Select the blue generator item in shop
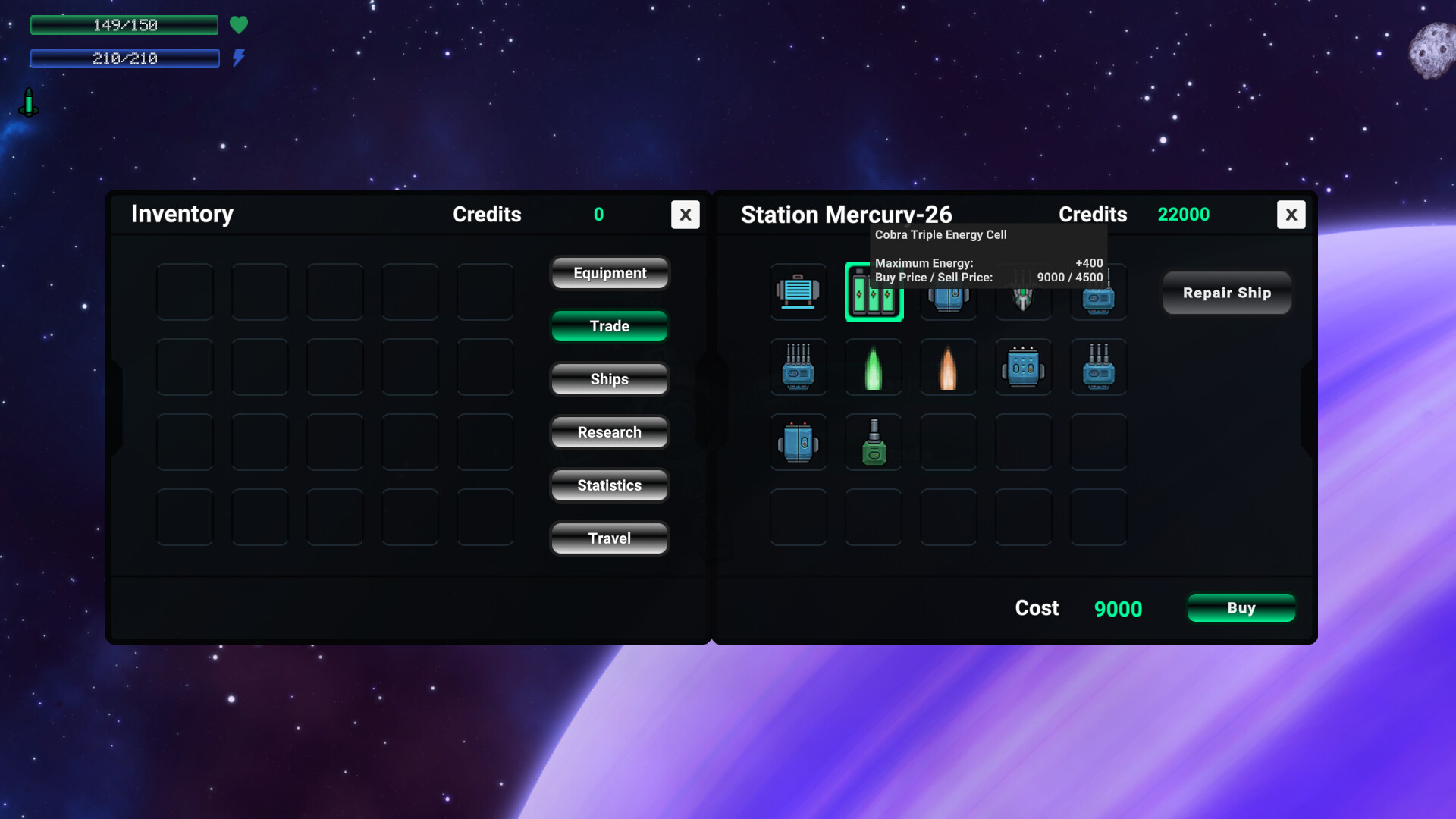Viewport: 1456px width, 819px height. click(798, 292)
